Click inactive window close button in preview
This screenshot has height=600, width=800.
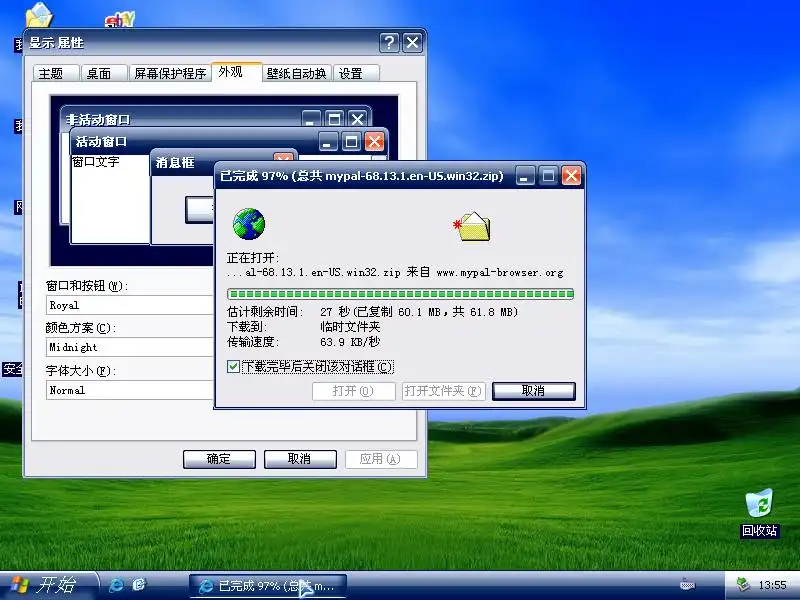(358, 119)
